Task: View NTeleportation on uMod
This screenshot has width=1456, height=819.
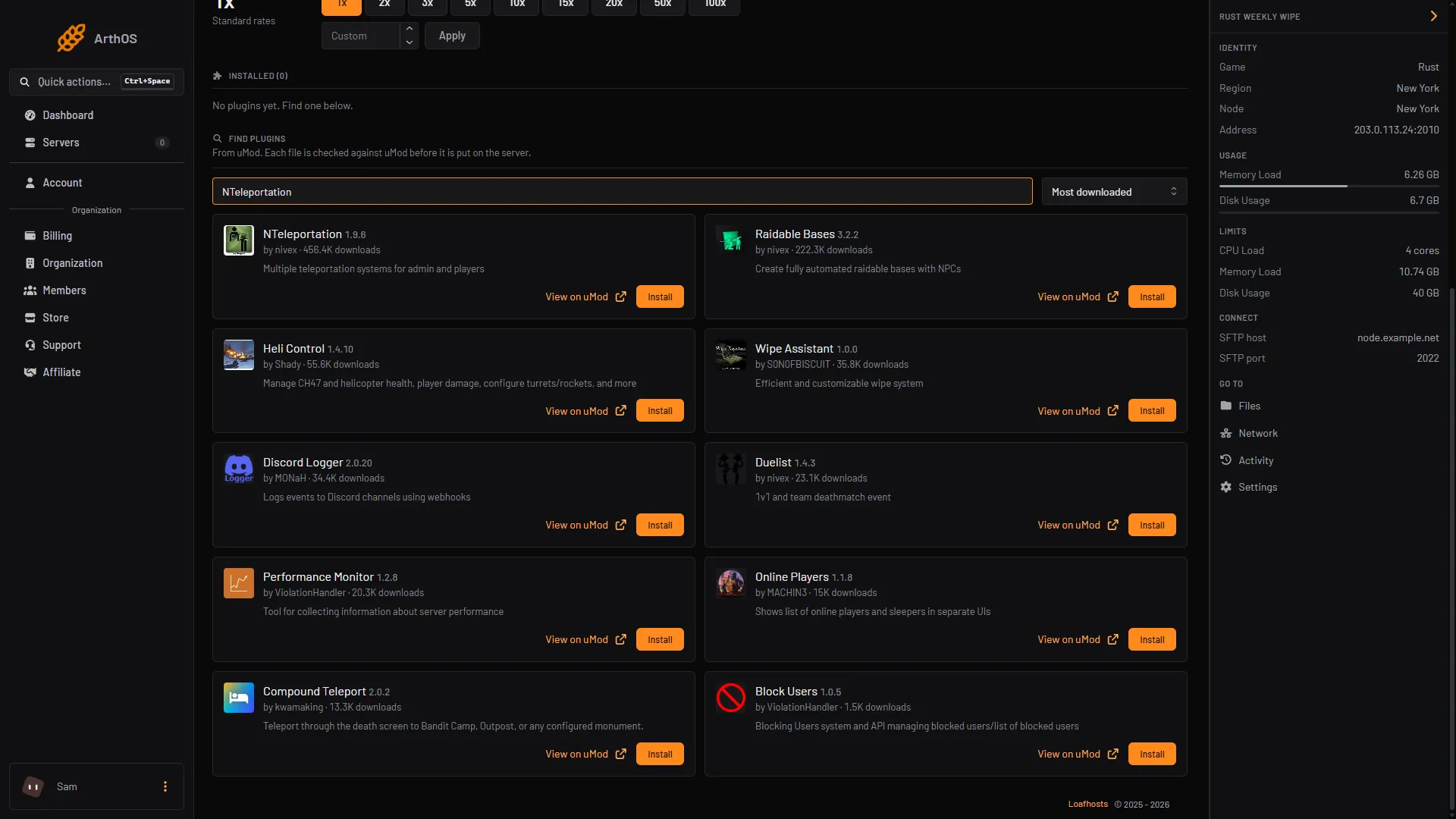Action: coord(585,297)
